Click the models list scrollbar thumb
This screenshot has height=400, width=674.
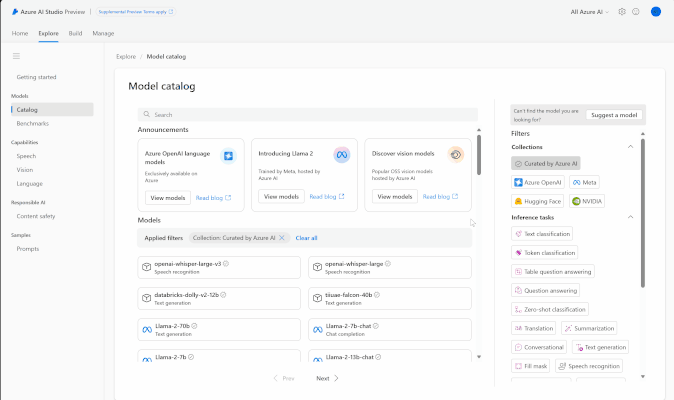tap(479, 155)
